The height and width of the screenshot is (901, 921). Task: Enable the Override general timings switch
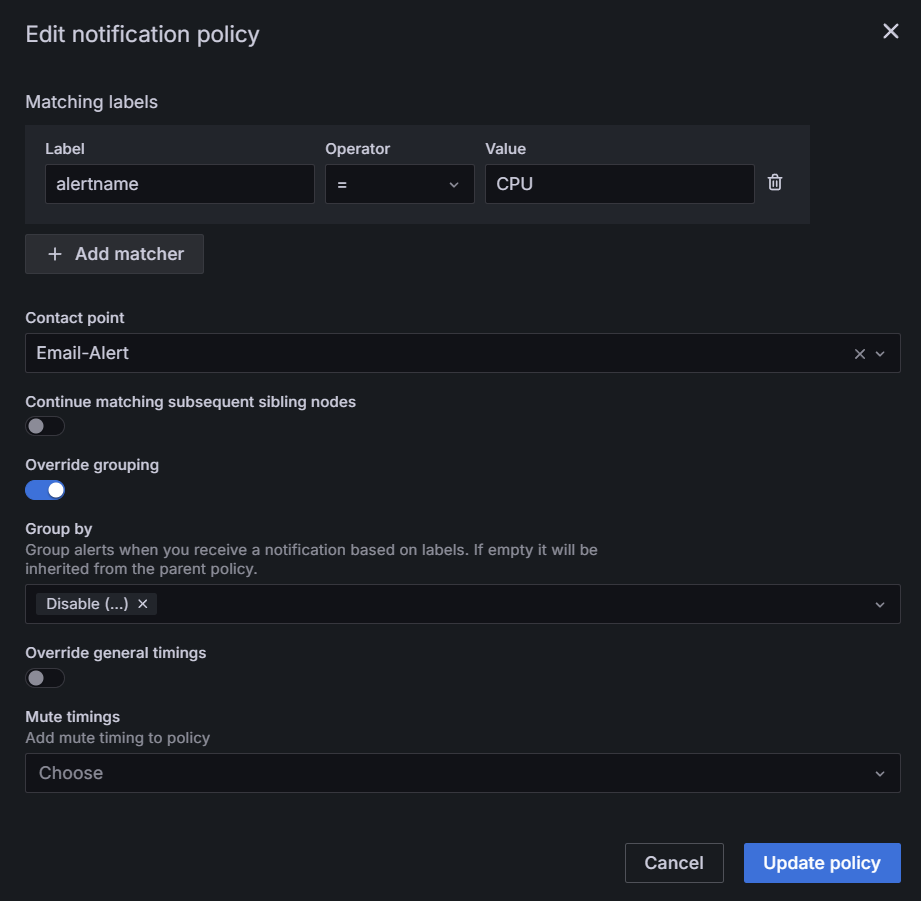coord(45,678)
